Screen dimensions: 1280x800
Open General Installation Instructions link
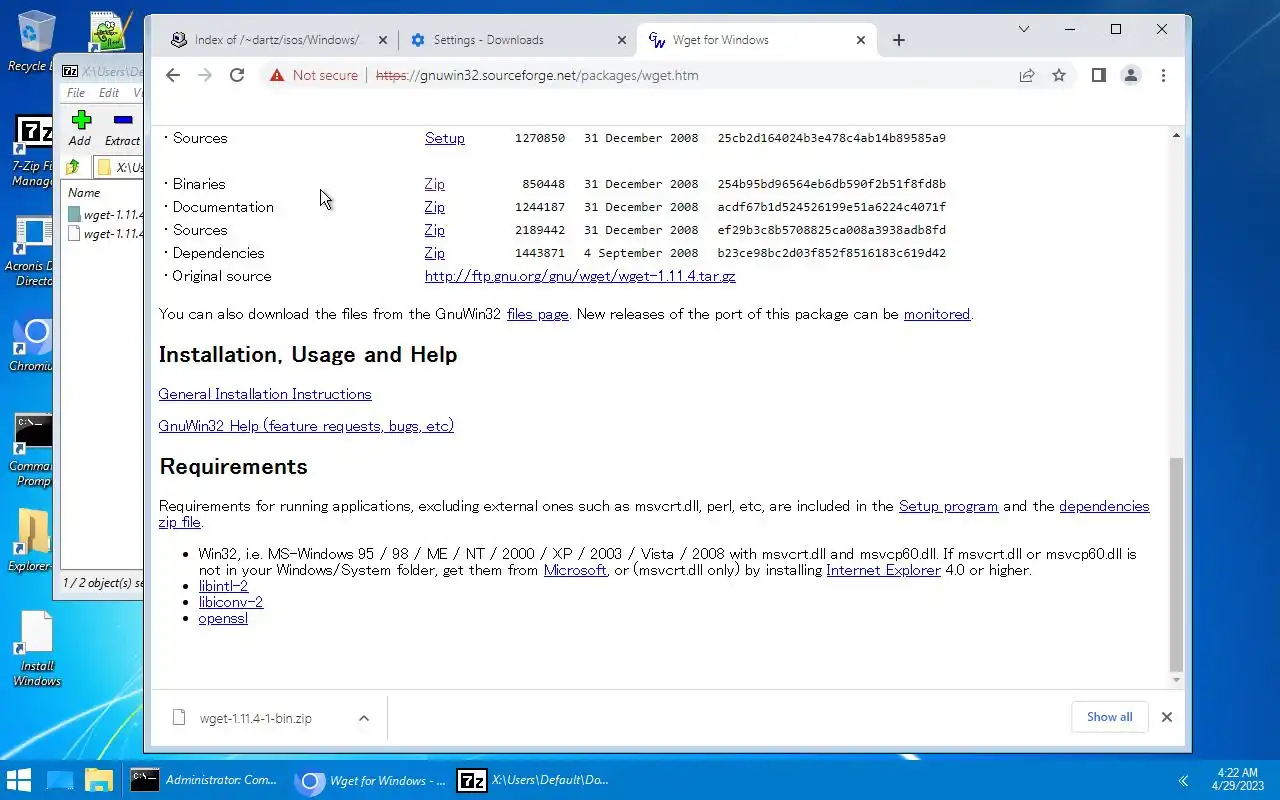tap(265, 394)
